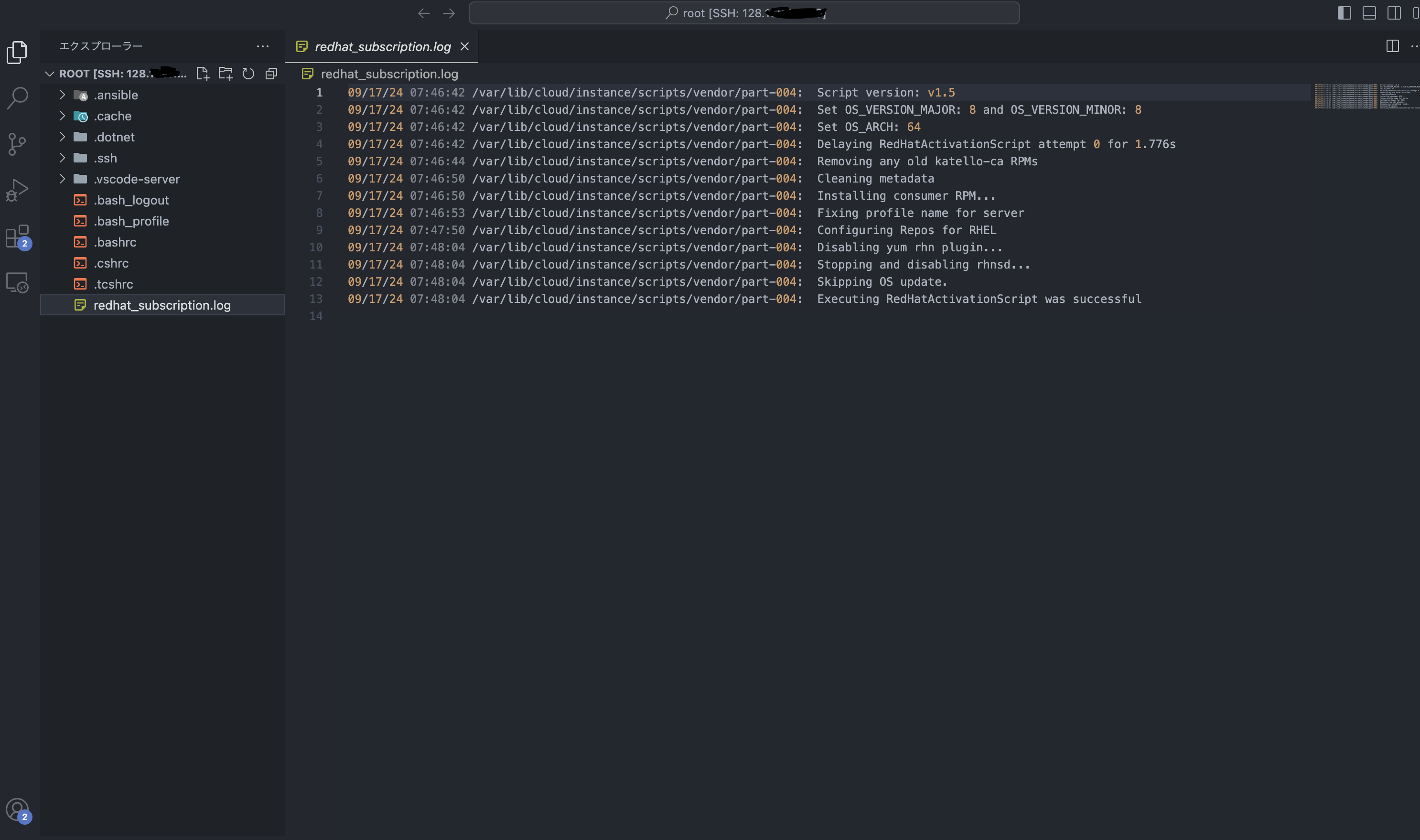Select the redhat_subscription.log editor tab
Viewport: 1420px width, 840px height.
pos(383,46)
